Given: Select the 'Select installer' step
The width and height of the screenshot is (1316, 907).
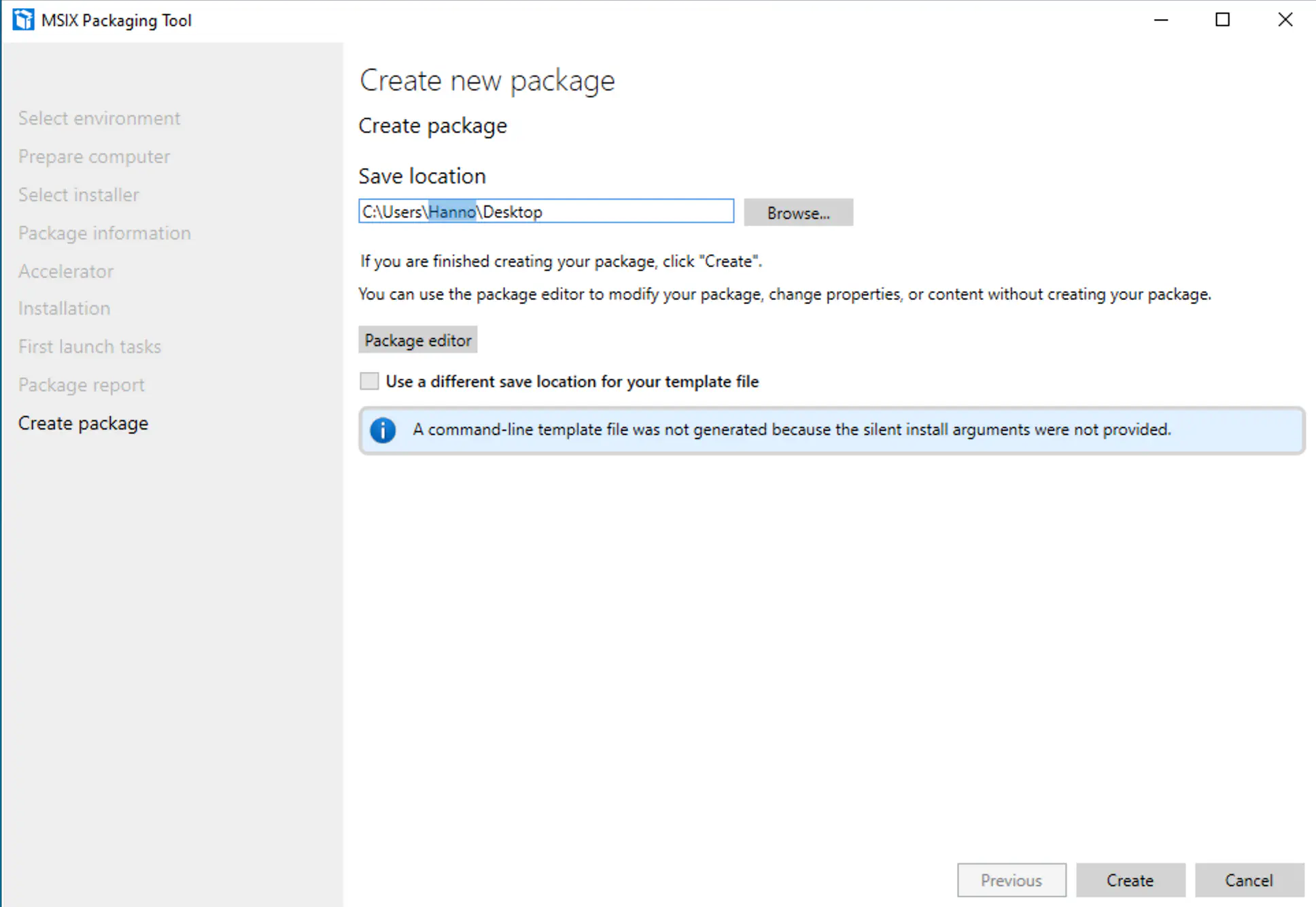Looking at the screenshot, I should pos(78,194).
